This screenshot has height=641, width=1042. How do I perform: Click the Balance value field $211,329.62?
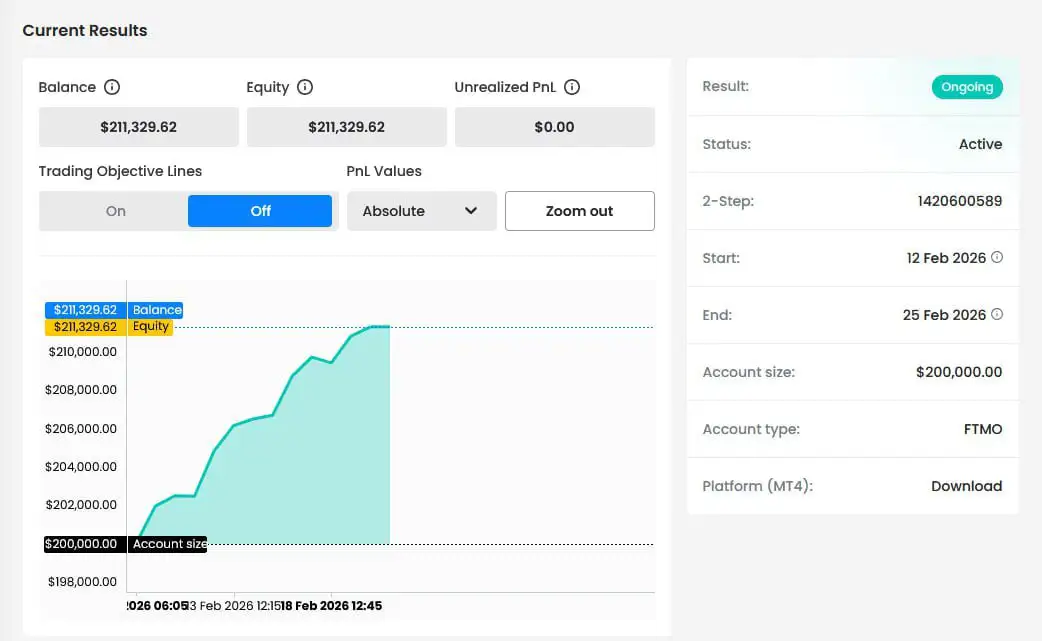click(x=138, y=127)
